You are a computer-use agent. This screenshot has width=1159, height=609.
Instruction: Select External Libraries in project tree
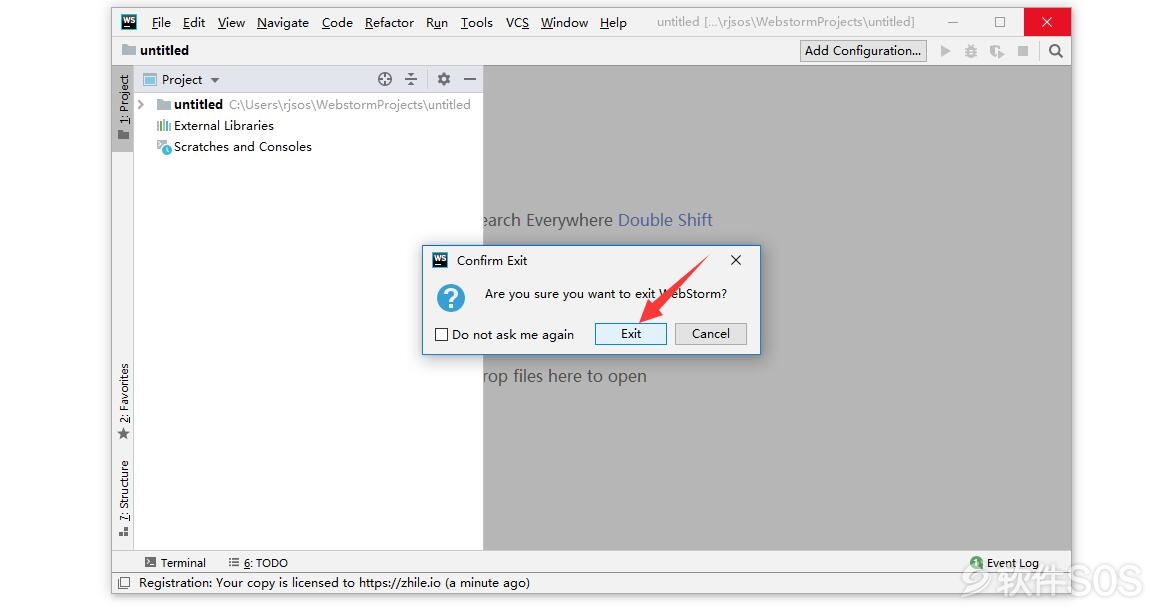coord(223,126)
